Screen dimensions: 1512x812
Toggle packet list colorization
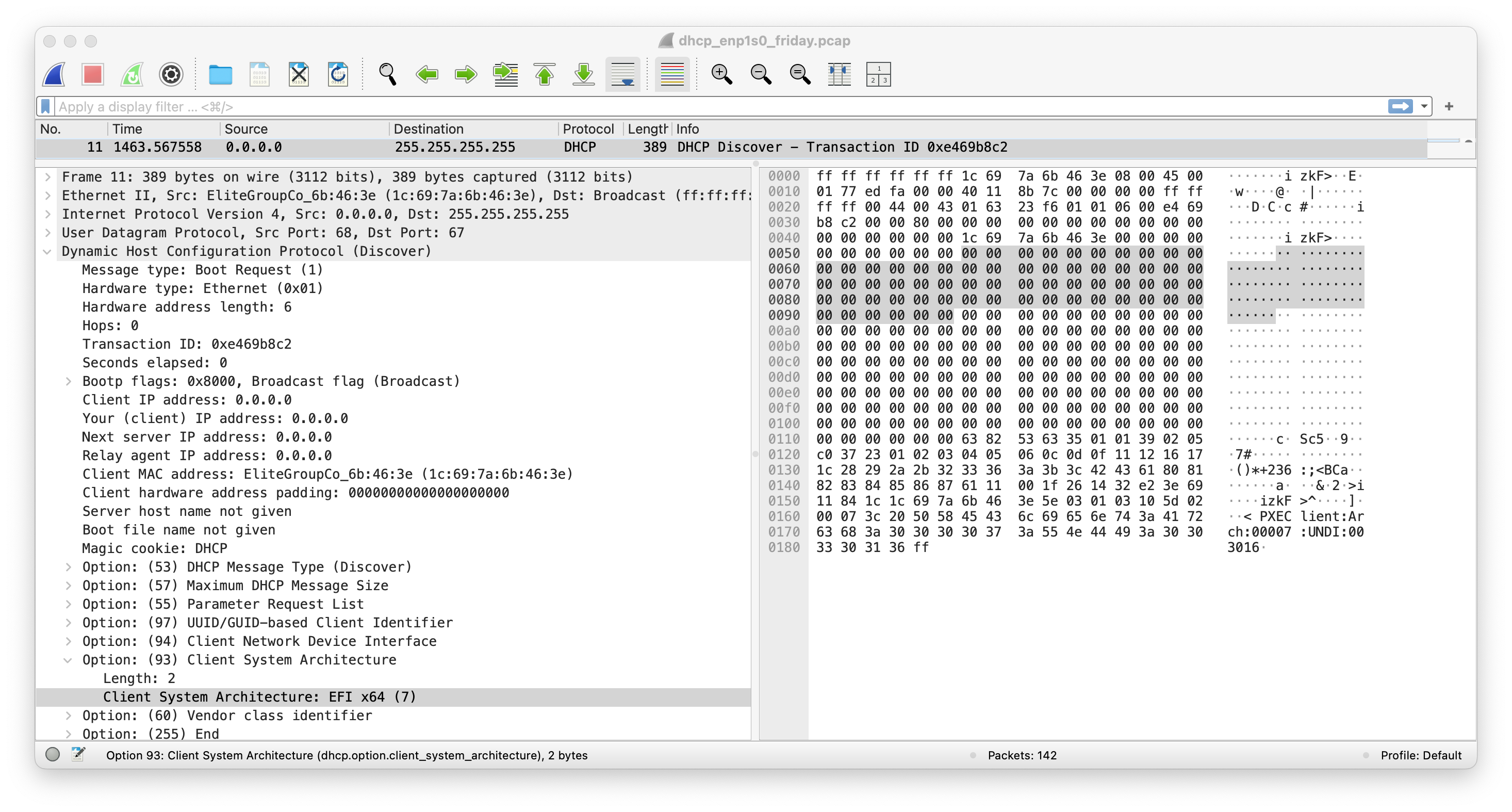672,75
